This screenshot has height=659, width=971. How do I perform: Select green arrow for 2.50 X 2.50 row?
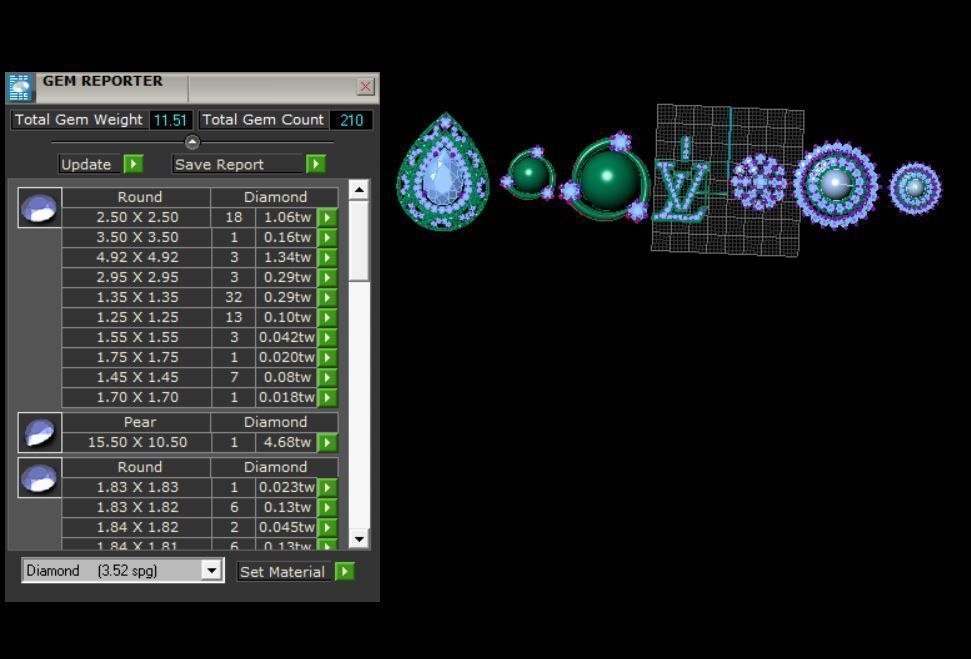pos(327,217)
